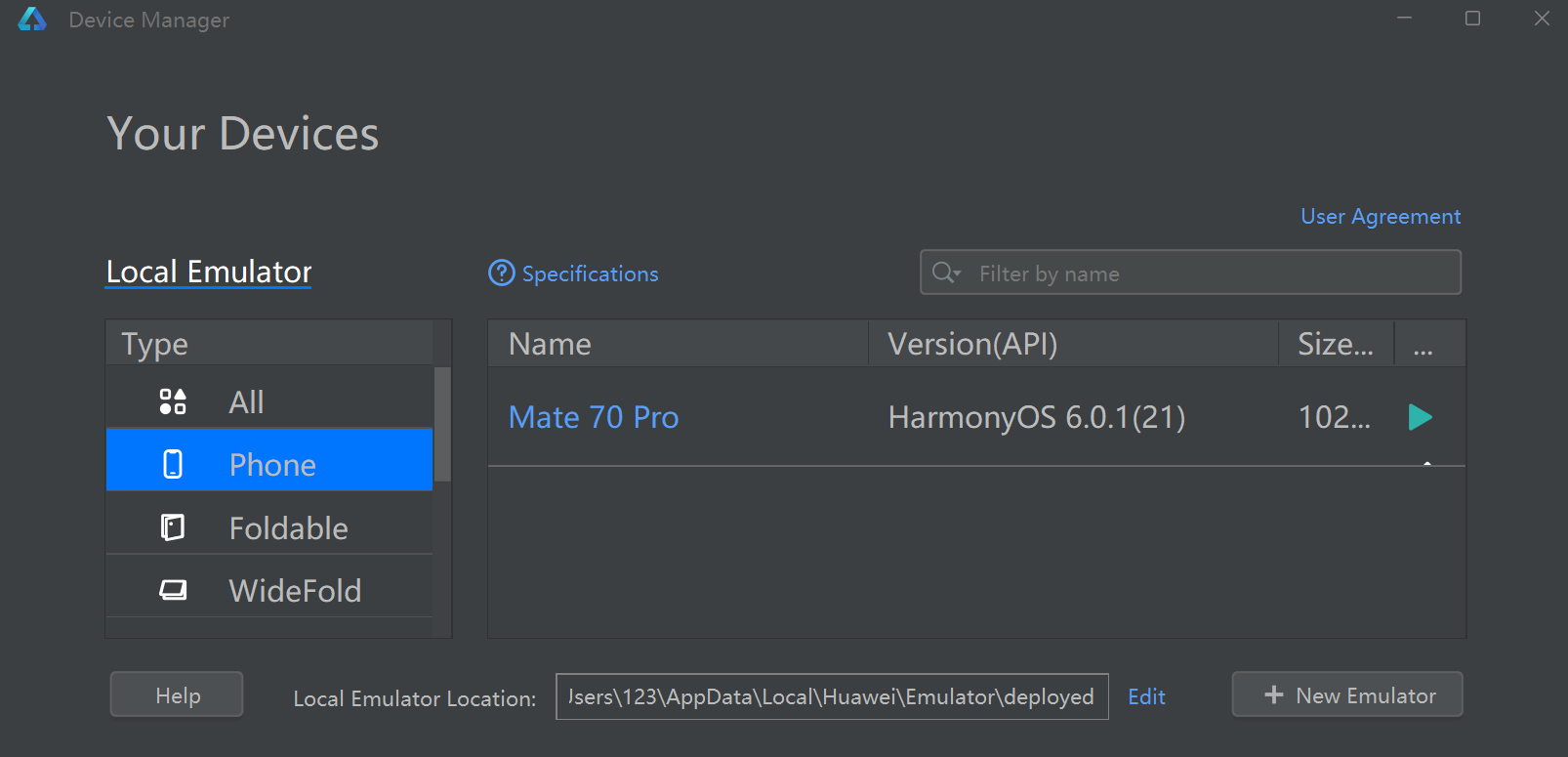Edit the local emulator location
The image size is (1568, 757).
[1146, 696]
